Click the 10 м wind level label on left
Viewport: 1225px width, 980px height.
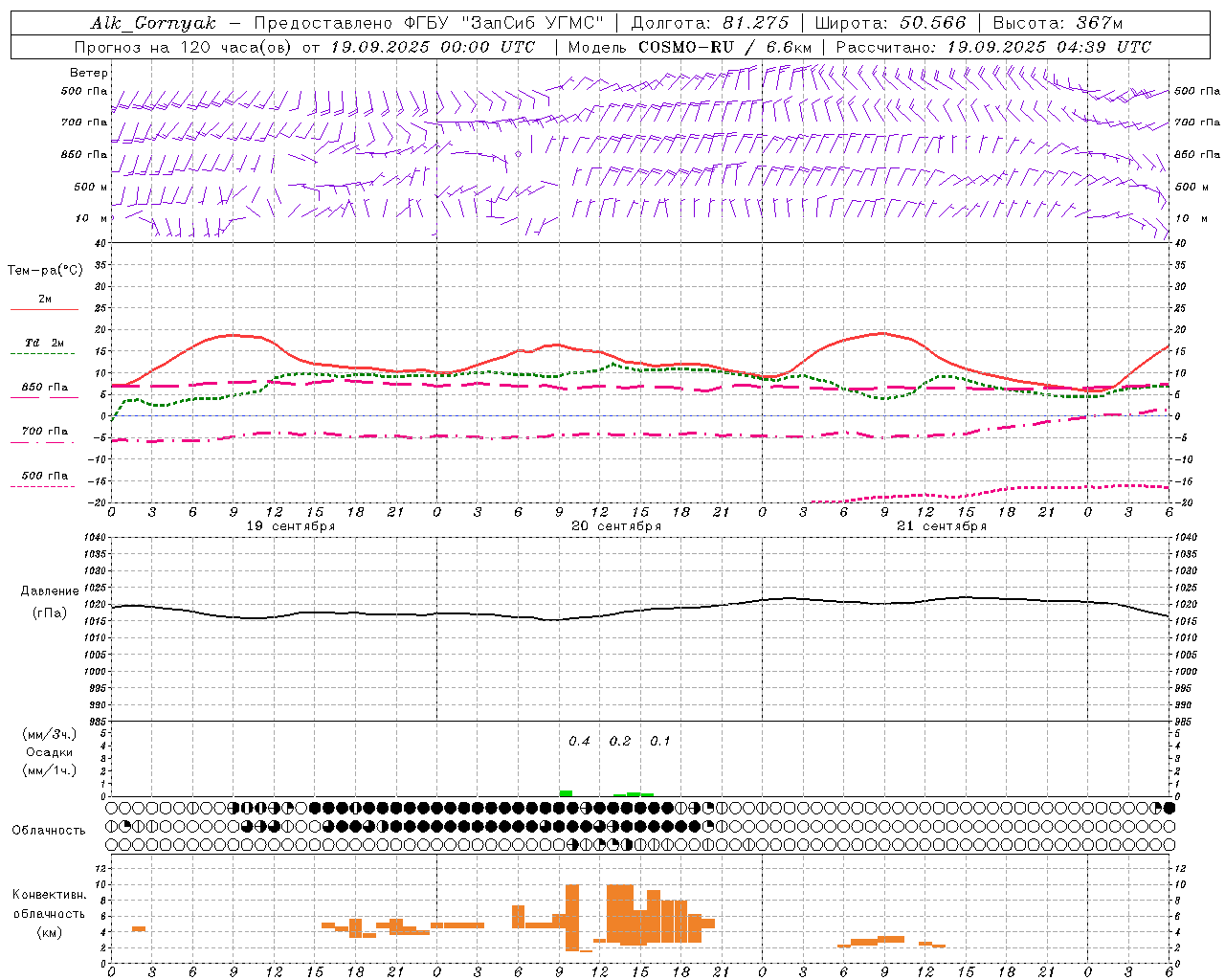pos(91,219)
